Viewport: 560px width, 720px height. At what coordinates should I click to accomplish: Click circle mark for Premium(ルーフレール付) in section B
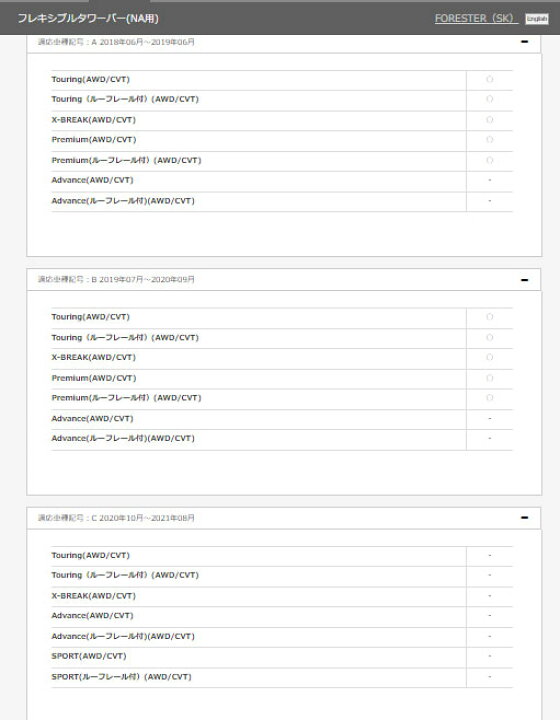(489, 398)
